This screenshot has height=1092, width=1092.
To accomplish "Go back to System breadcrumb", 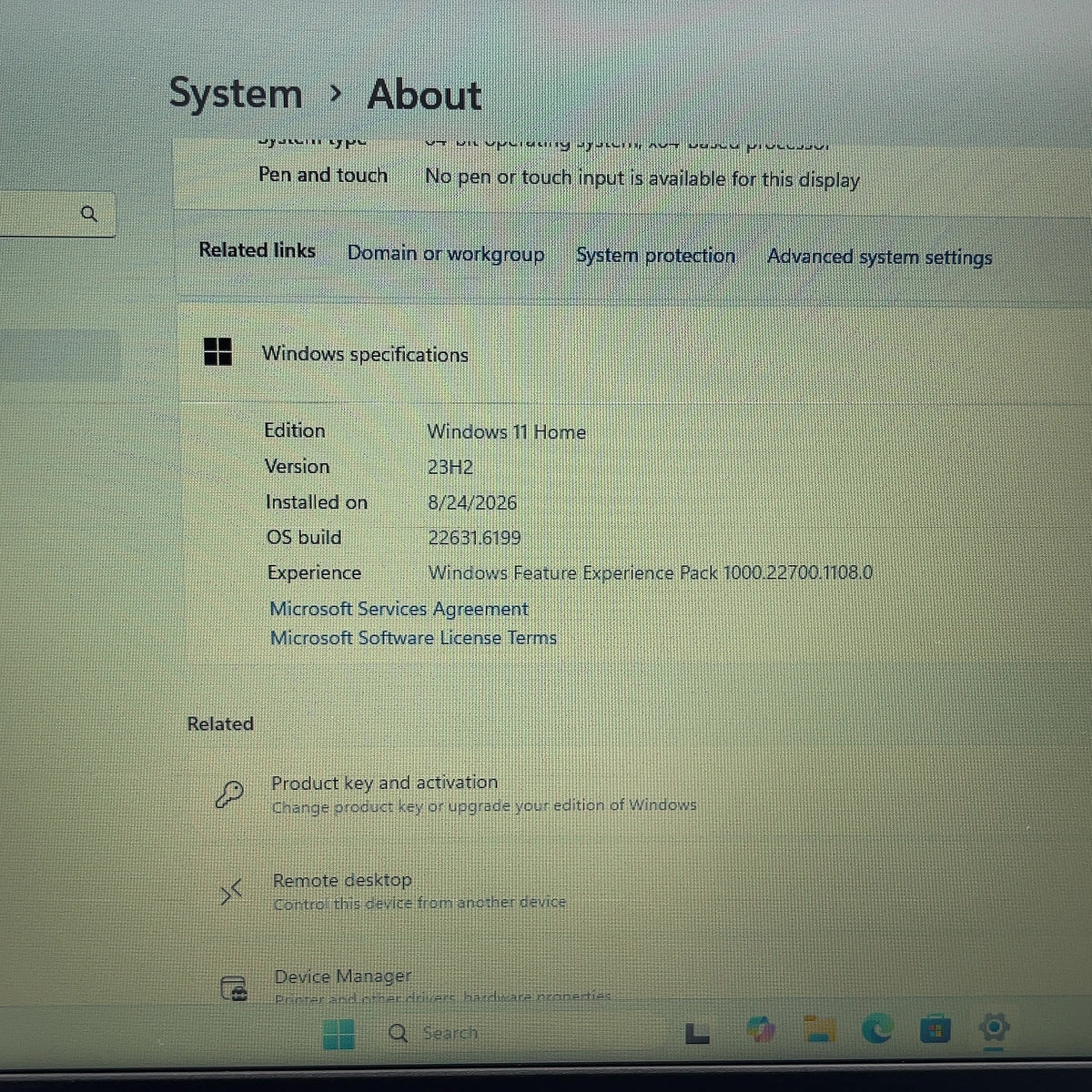I will 235,94.
